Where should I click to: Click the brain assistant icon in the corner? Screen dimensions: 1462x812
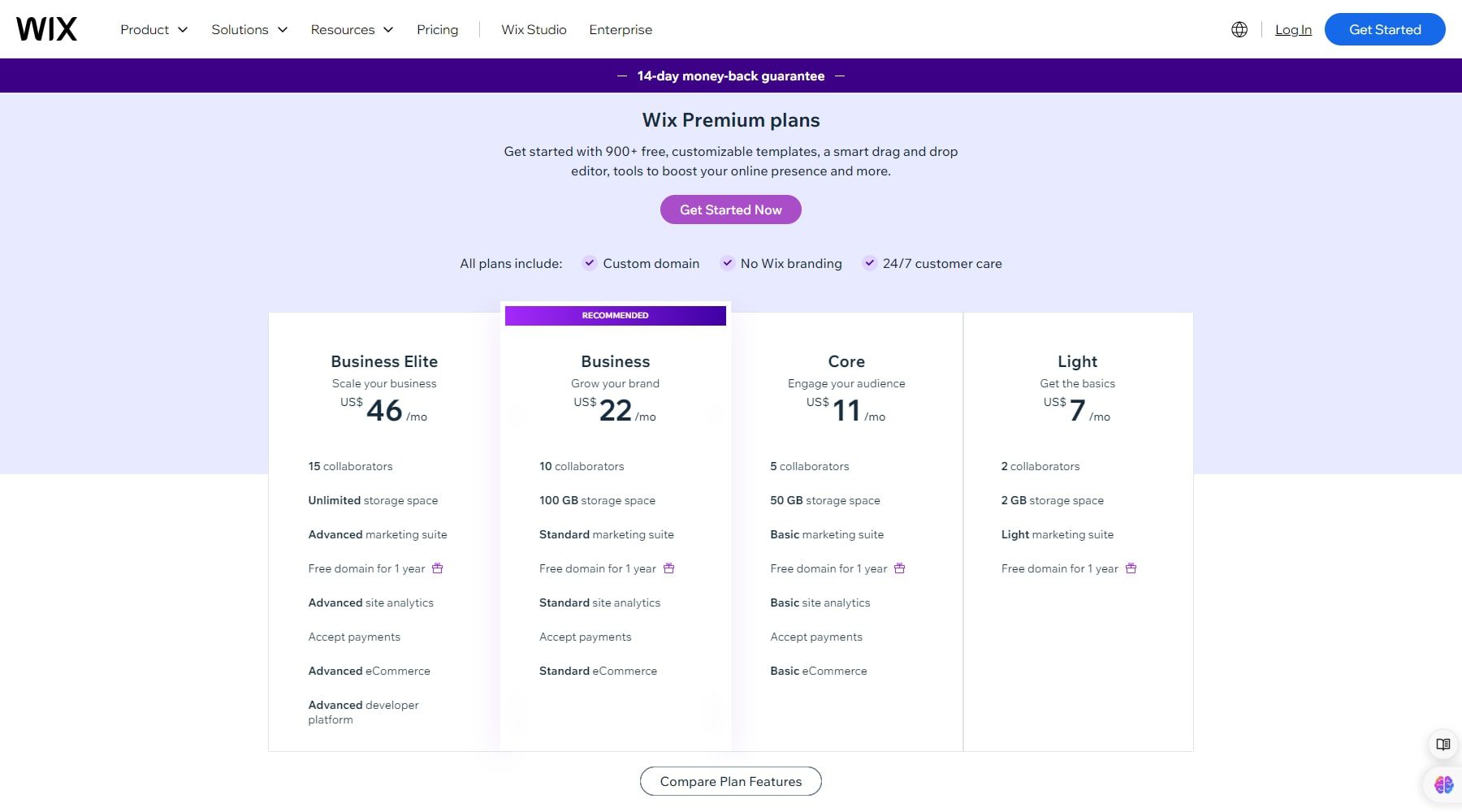pos(1443,784)
